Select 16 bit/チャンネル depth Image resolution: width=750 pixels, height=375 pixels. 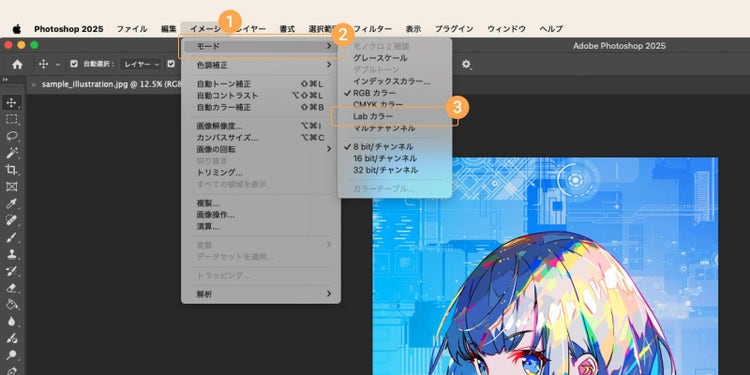click(395, 158)
